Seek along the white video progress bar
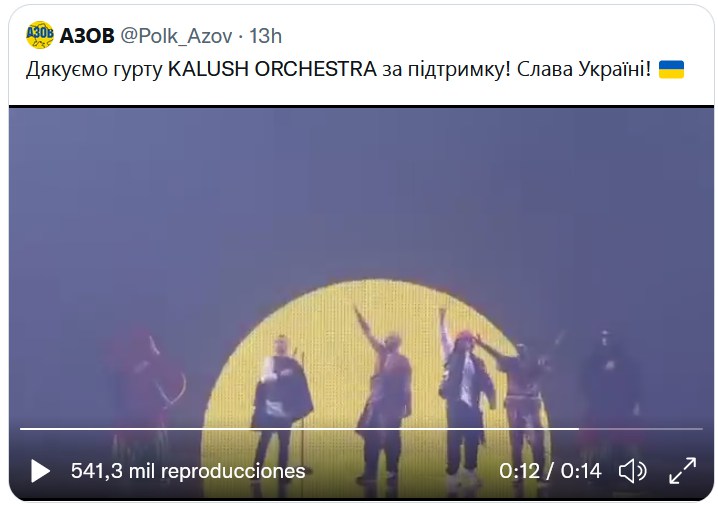718x506 pixels. 361,429
